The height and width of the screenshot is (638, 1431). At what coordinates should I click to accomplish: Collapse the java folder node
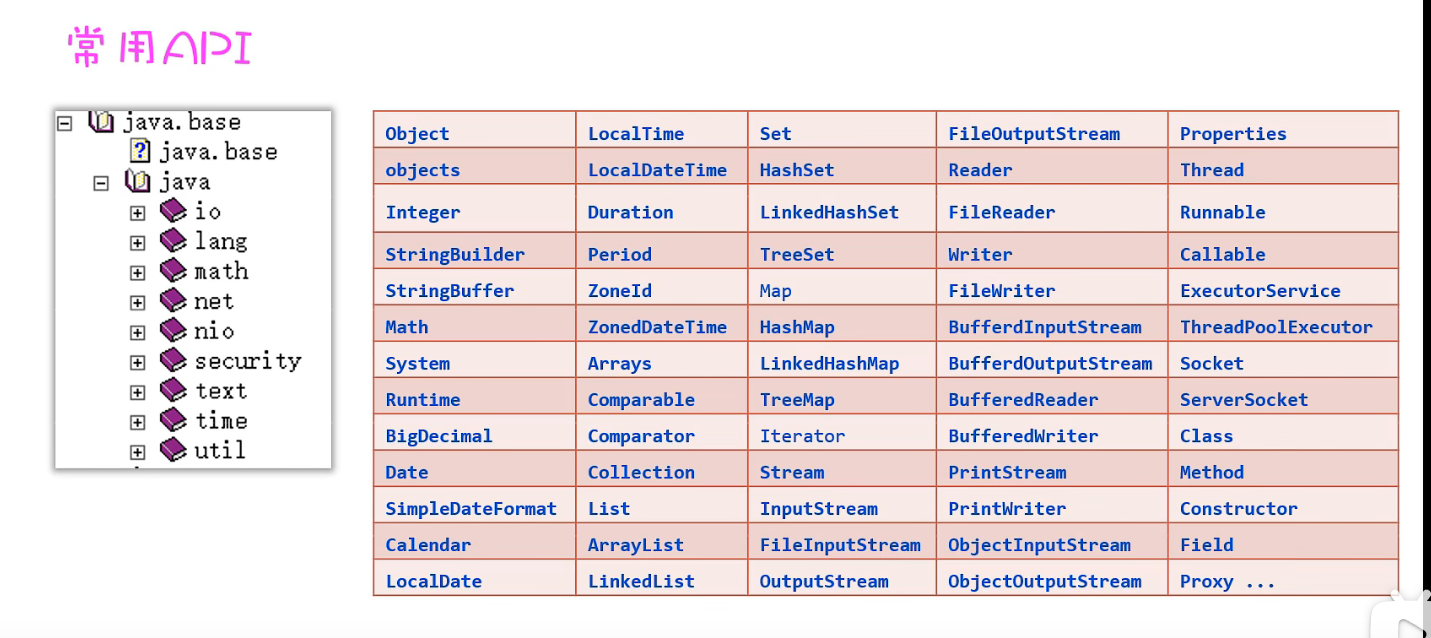tap(101, 183)
